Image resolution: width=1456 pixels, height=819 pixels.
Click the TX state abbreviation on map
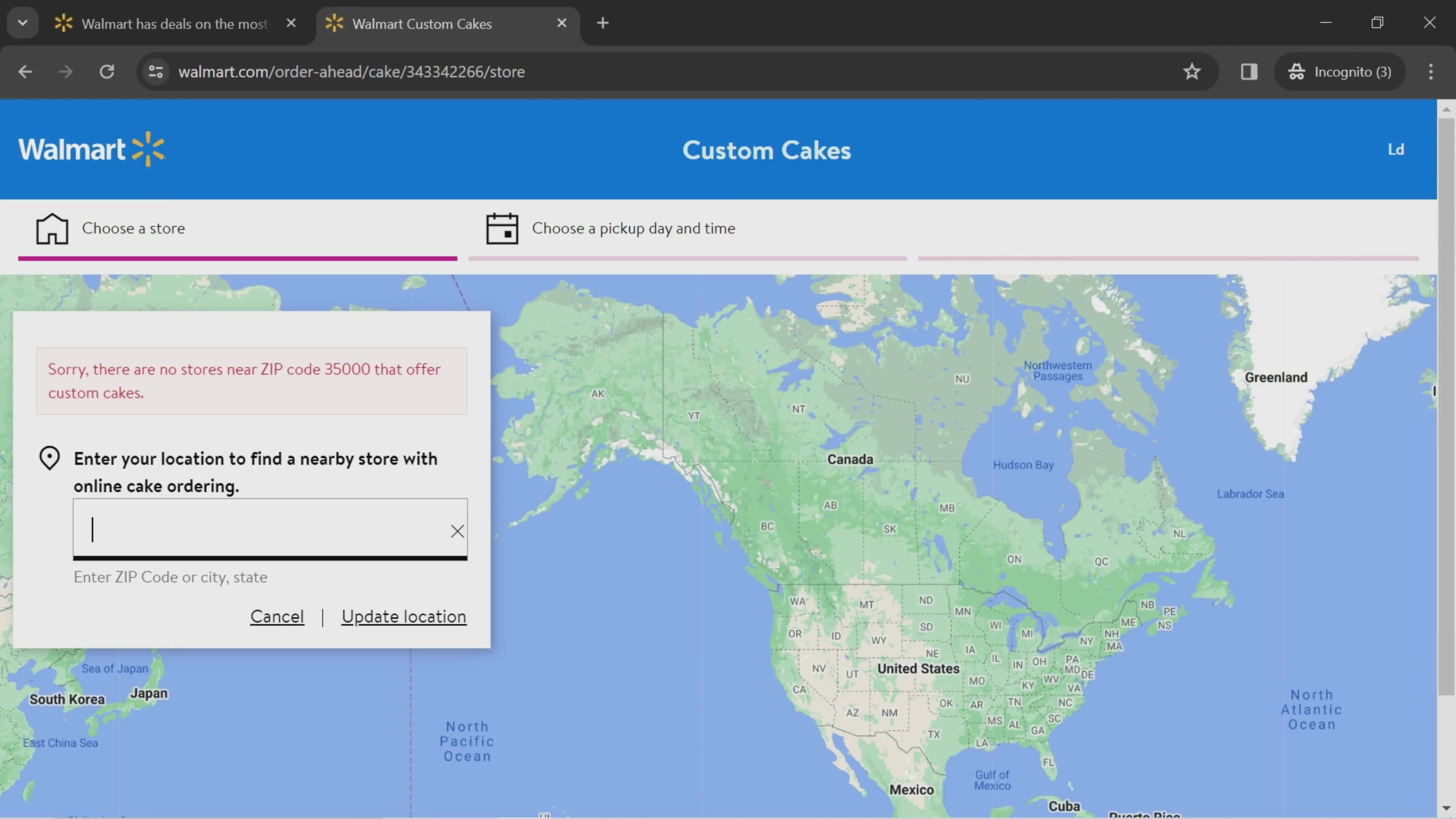[x=933, y=734]
